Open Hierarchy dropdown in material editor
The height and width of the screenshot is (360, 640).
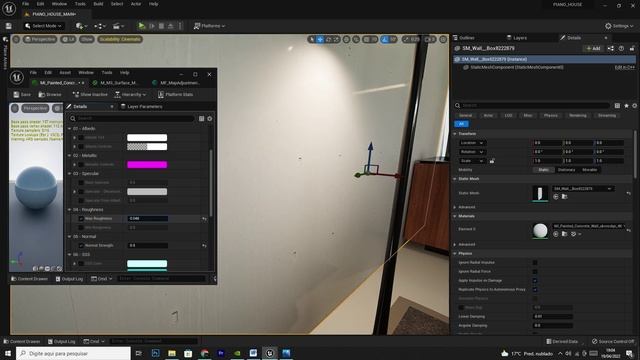click(130, 94)
